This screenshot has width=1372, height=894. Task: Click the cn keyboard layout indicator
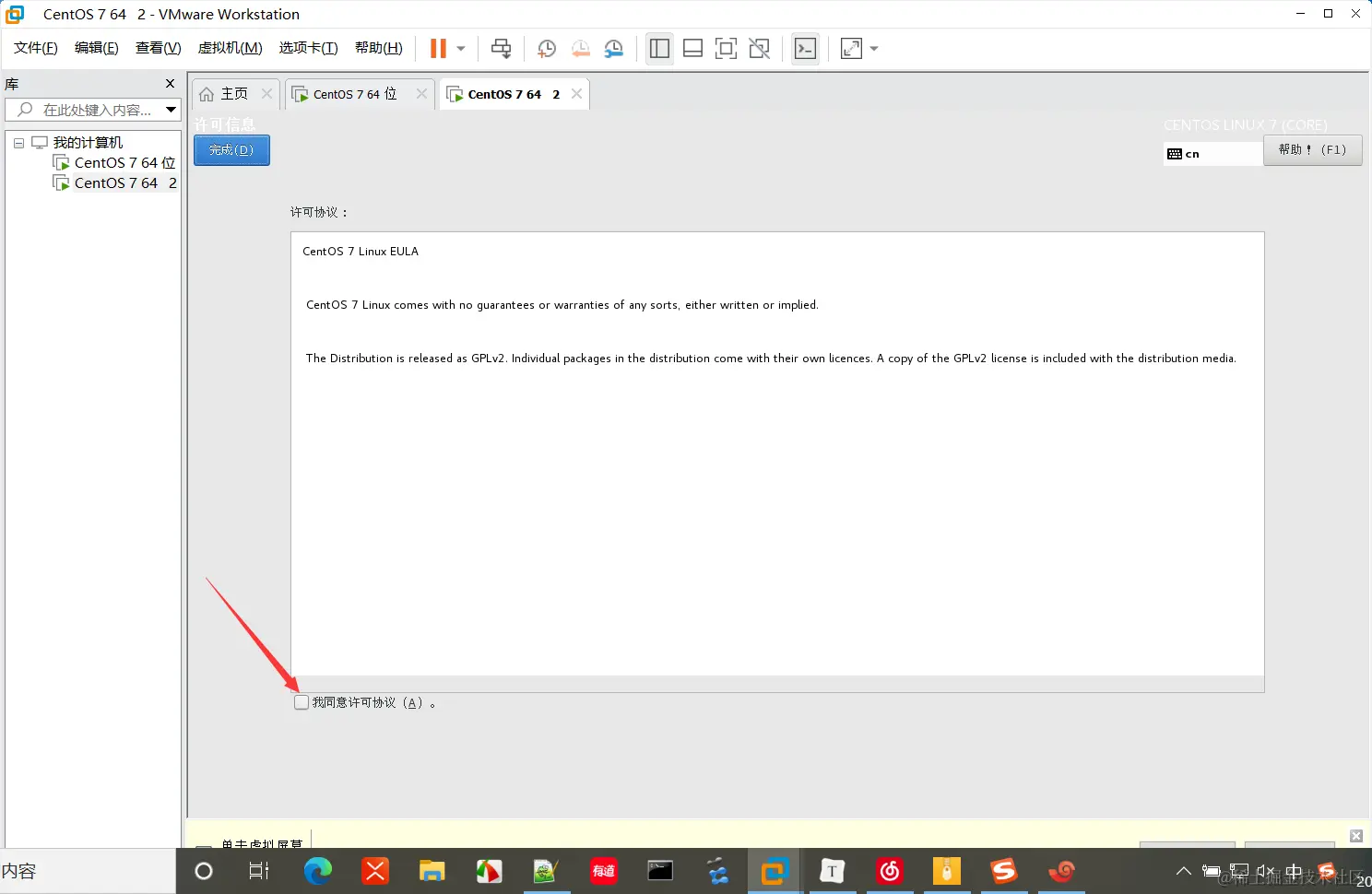coord(1212,154)
